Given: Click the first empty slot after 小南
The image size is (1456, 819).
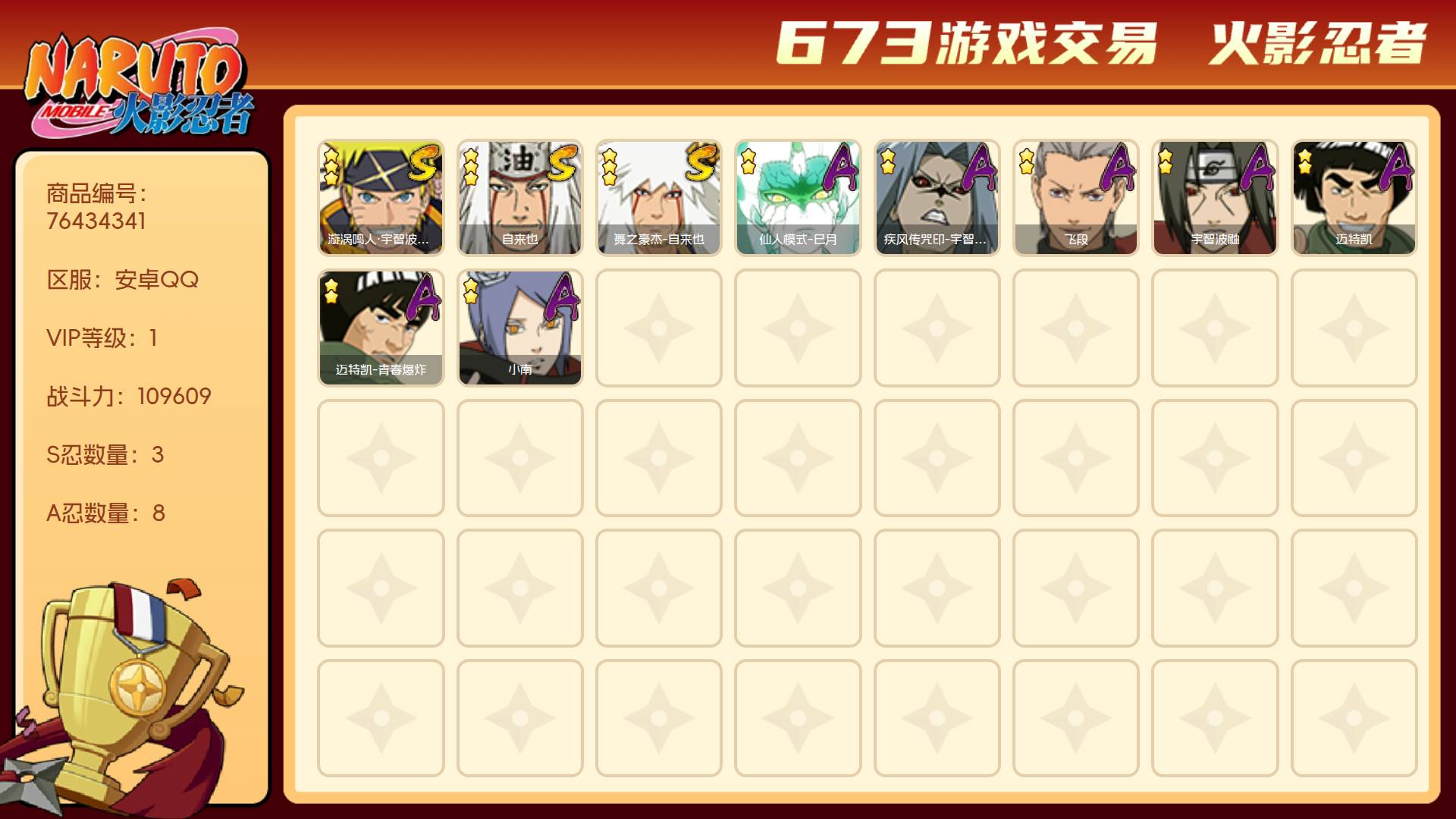Looking at the screenshot, I should click(x=659, y=328).
